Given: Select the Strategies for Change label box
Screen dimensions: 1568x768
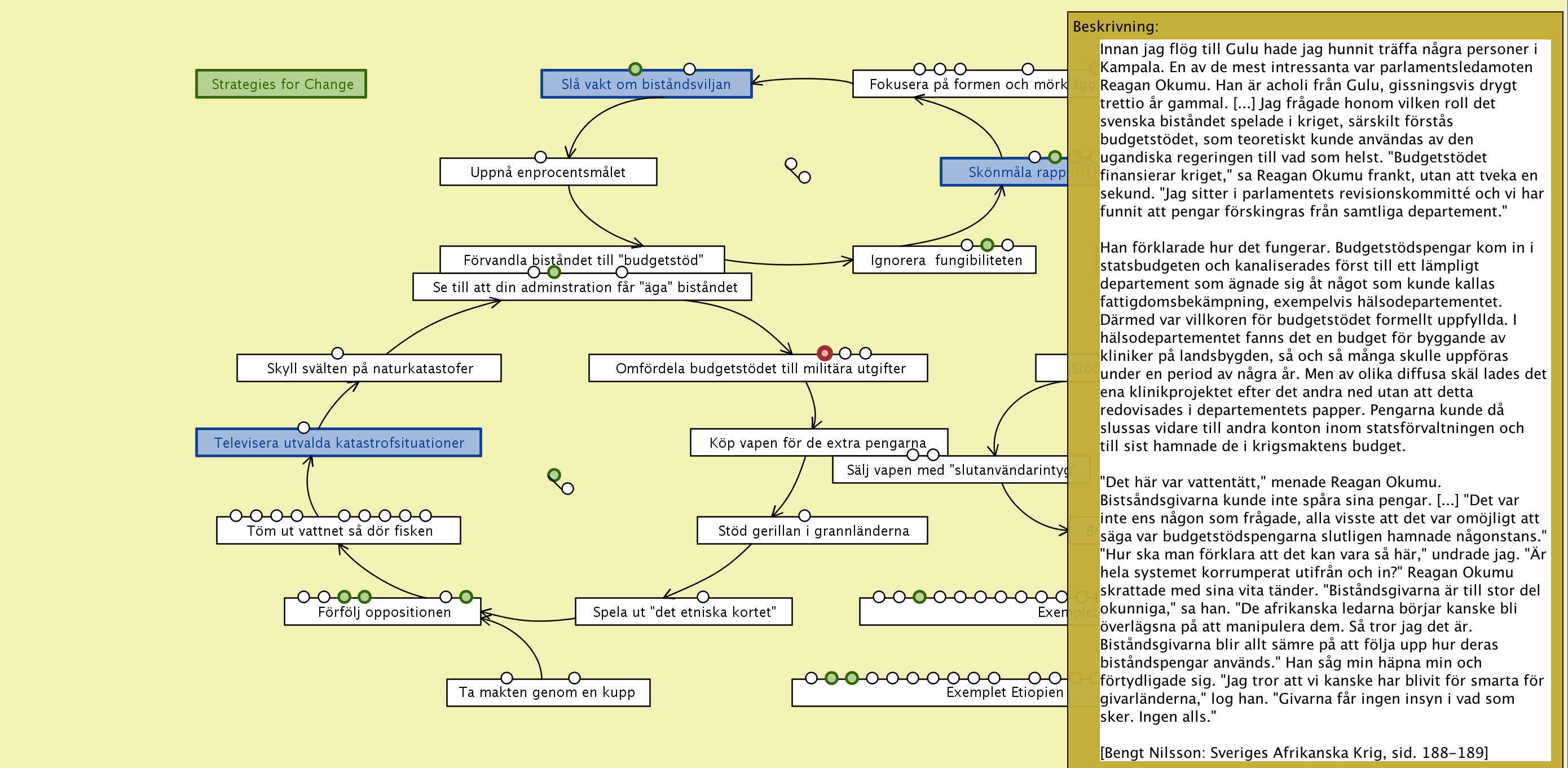Looking at the screenshot, I should pos(281,84).
